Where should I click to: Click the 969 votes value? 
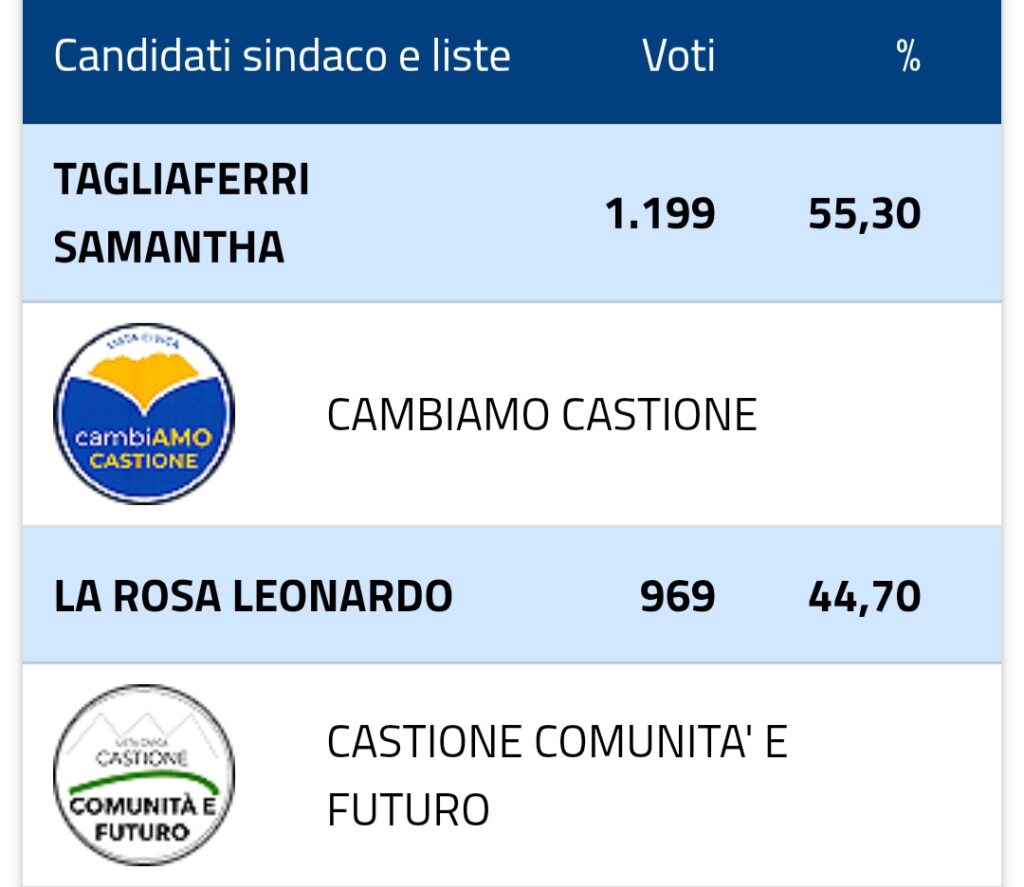678,596
